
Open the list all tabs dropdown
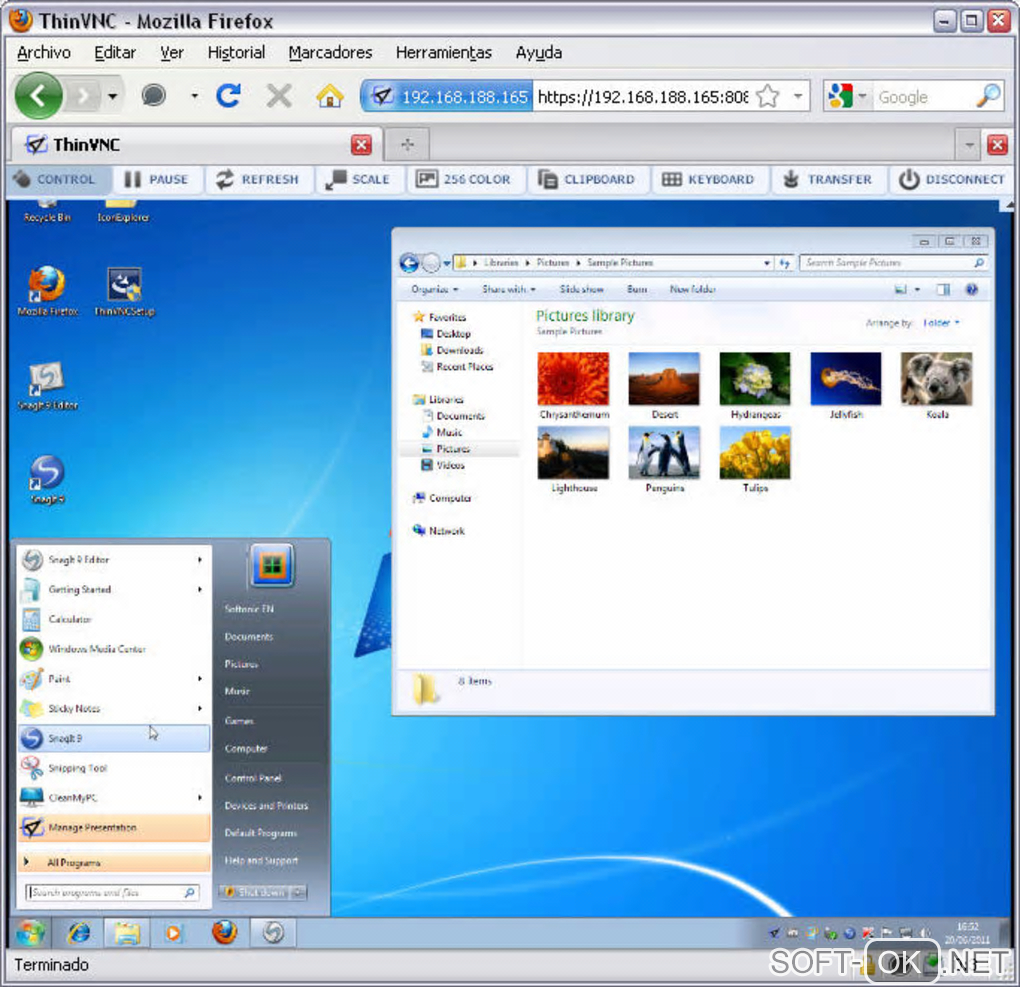(969, 145)
